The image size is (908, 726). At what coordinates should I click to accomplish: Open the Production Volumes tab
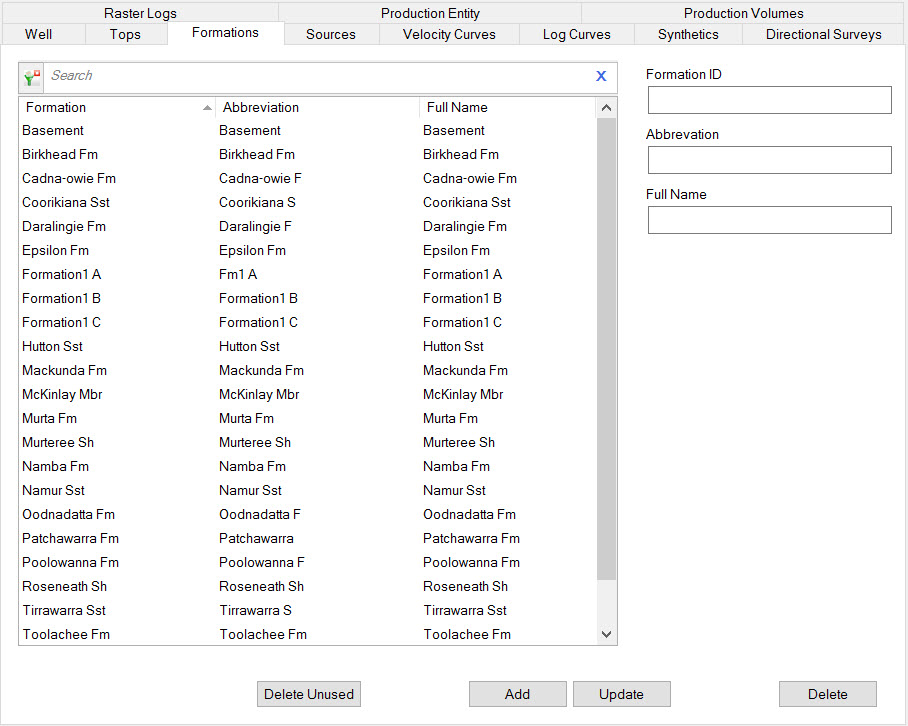point(743,13)
